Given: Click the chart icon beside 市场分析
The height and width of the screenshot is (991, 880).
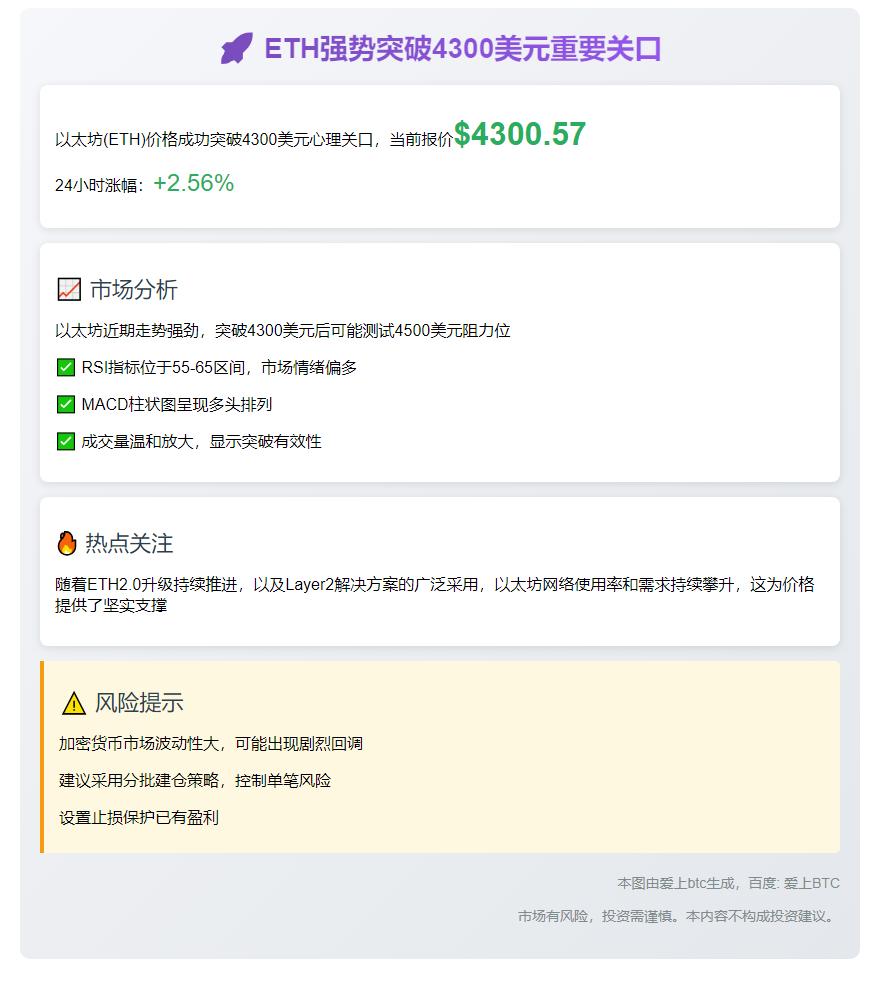Looking at the screenshot, I should (69, 290).
